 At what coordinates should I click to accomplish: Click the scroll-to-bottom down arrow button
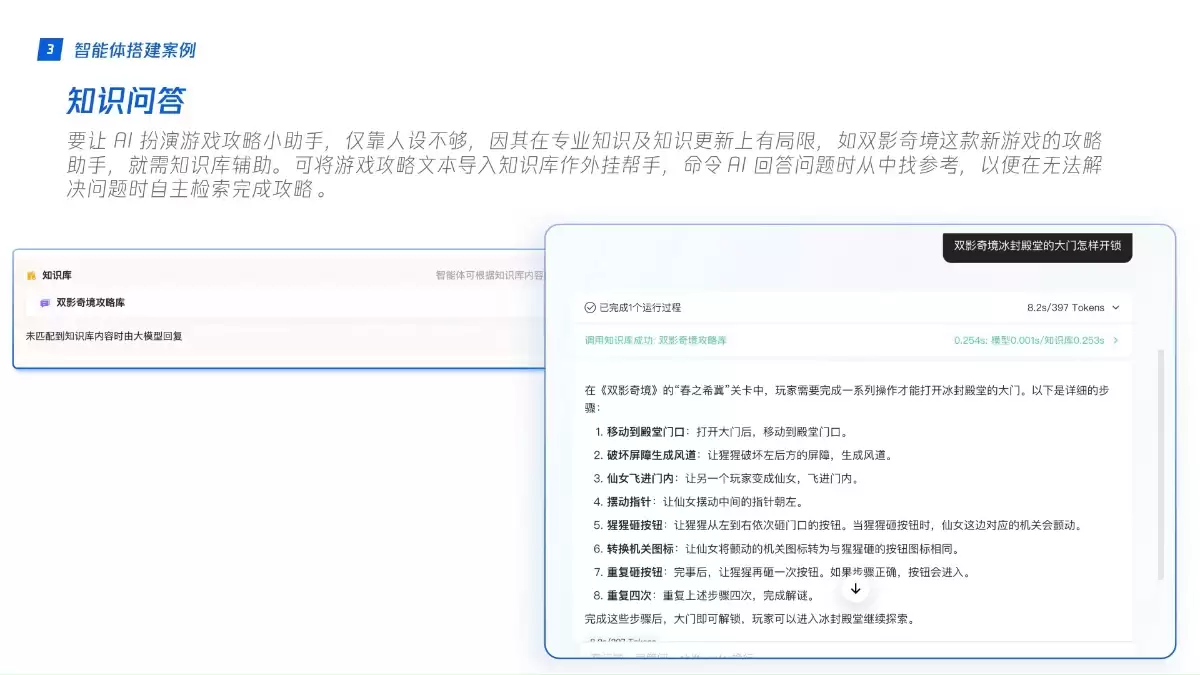(855, 589)
